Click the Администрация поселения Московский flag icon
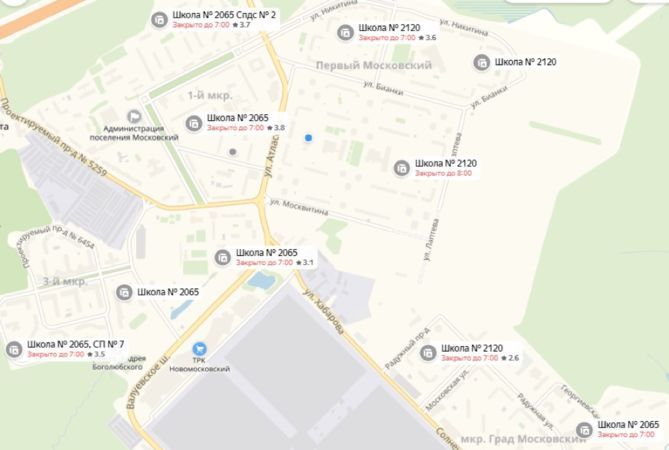 tap(134, 116)
